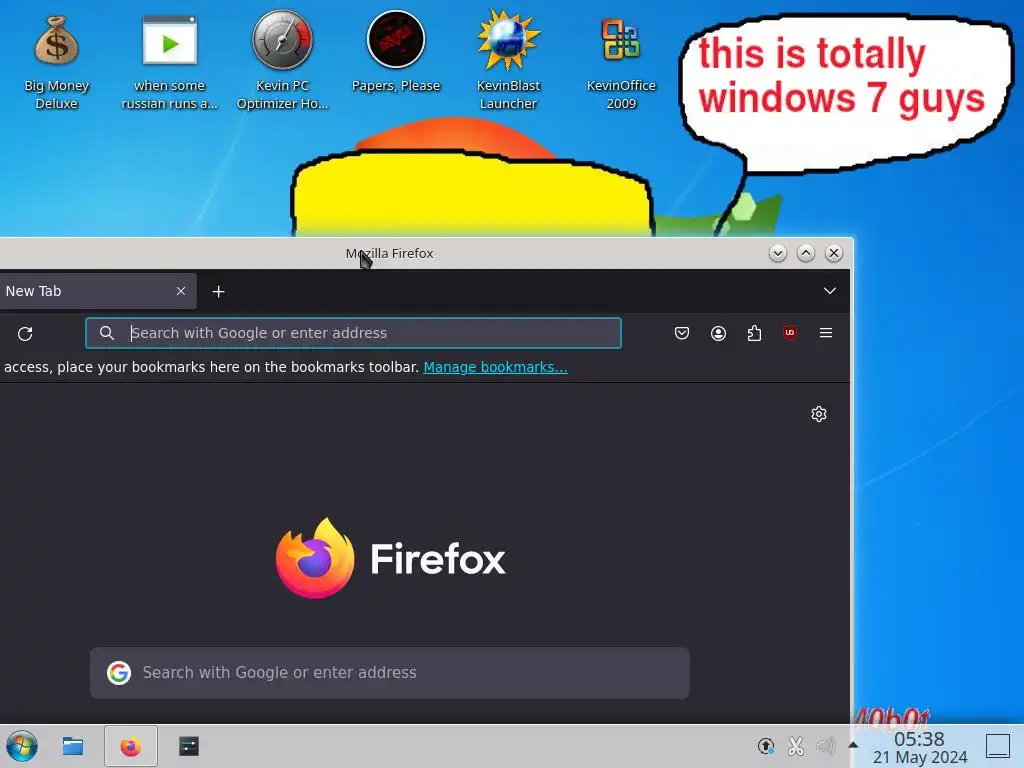Viewport: 1024px width, 768px height.
Task: Open the dark terminal-like taskbar app
Action: click(x=189, y=746)
